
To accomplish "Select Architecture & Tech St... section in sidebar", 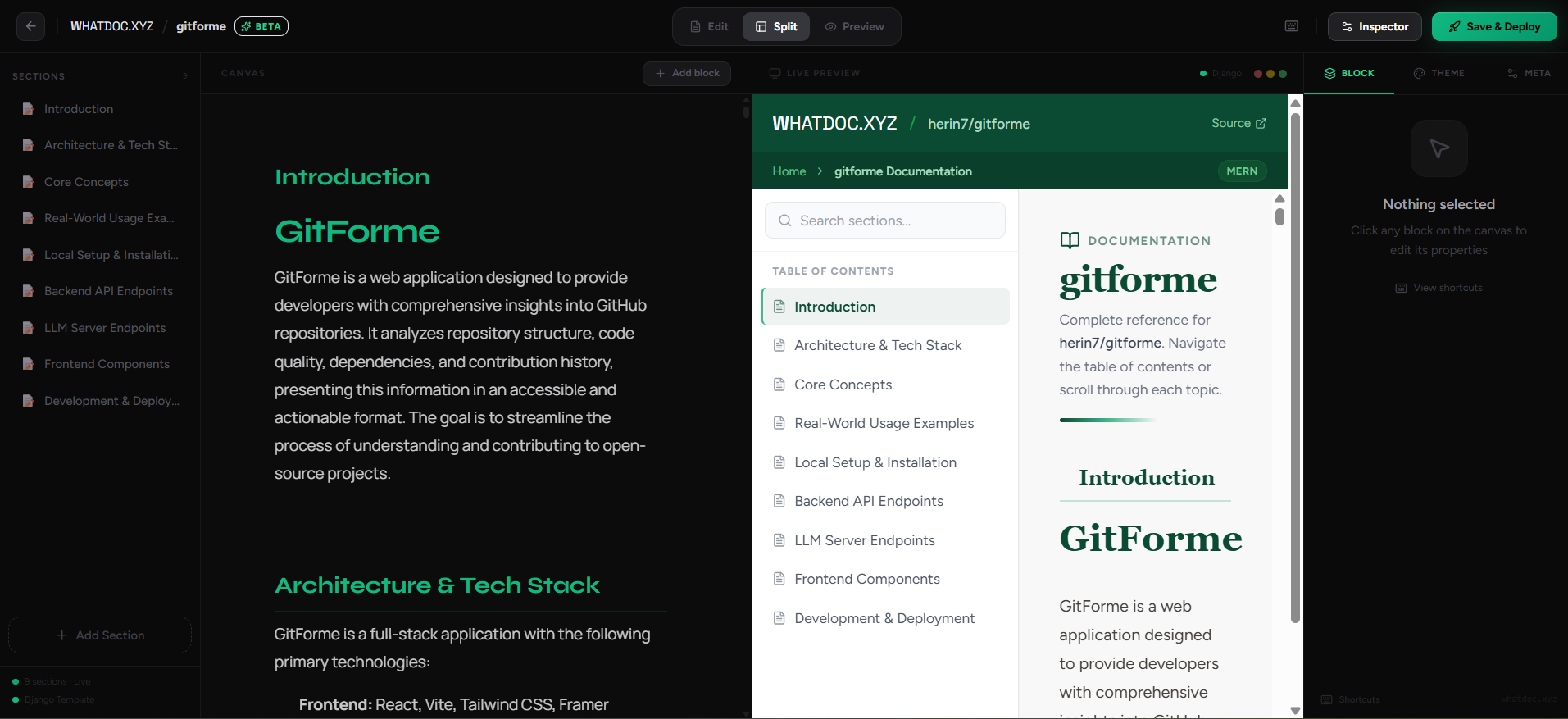I will pos(100,145).
